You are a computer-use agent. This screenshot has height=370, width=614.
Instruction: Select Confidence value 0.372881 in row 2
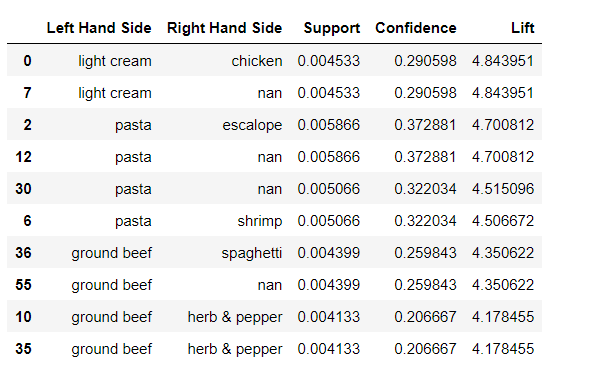(x=425, y=125)
